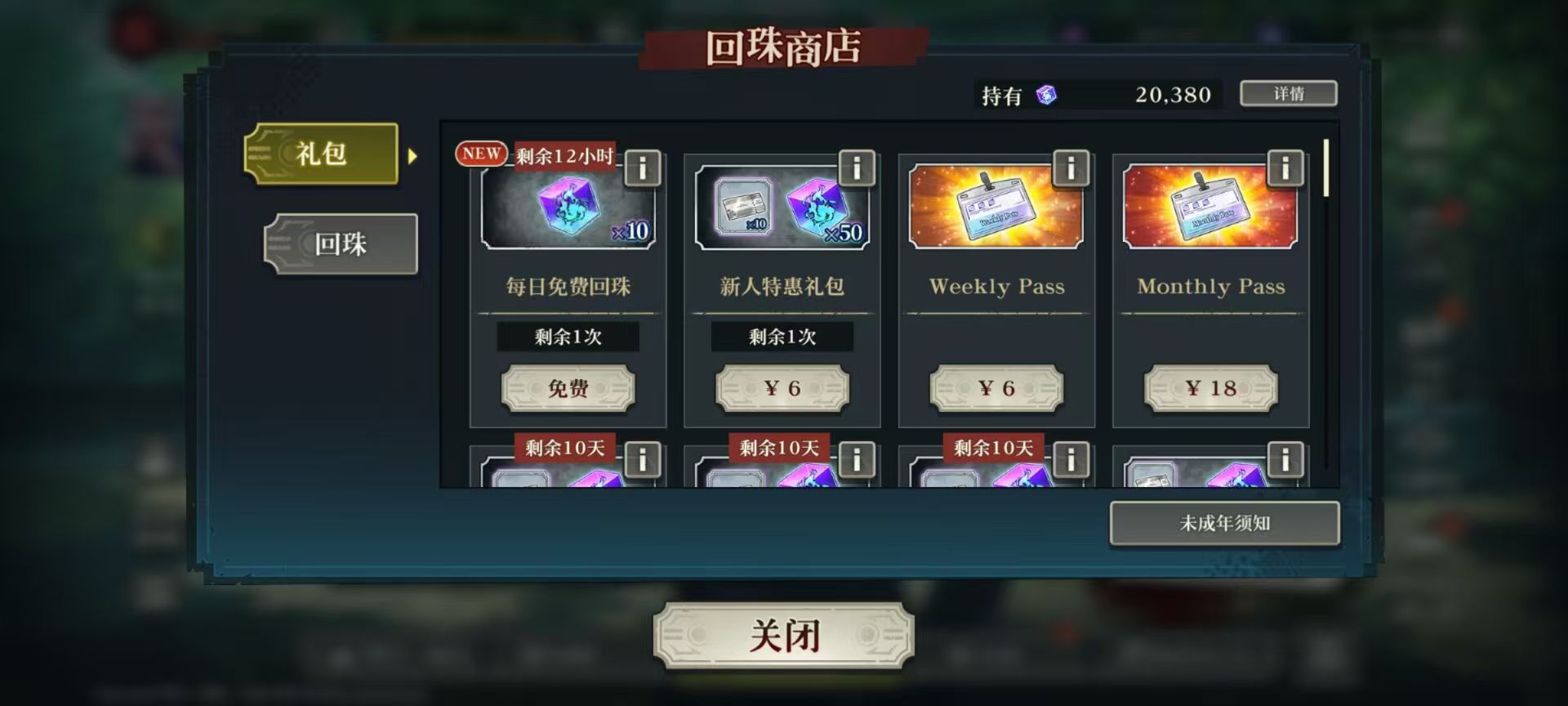
Task: Open info icon on first 剩余10天 pack
Action: point(643,460)
